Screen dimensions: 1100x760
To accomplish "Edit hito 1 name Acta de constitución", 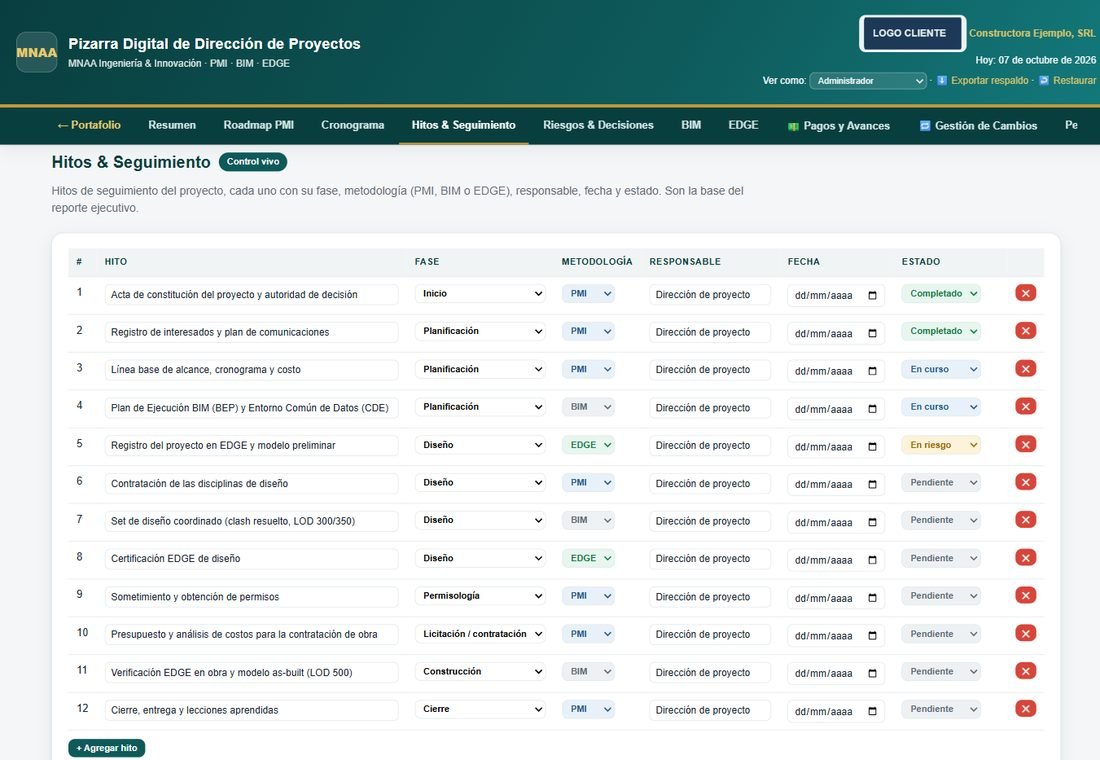I will point(251,295).
